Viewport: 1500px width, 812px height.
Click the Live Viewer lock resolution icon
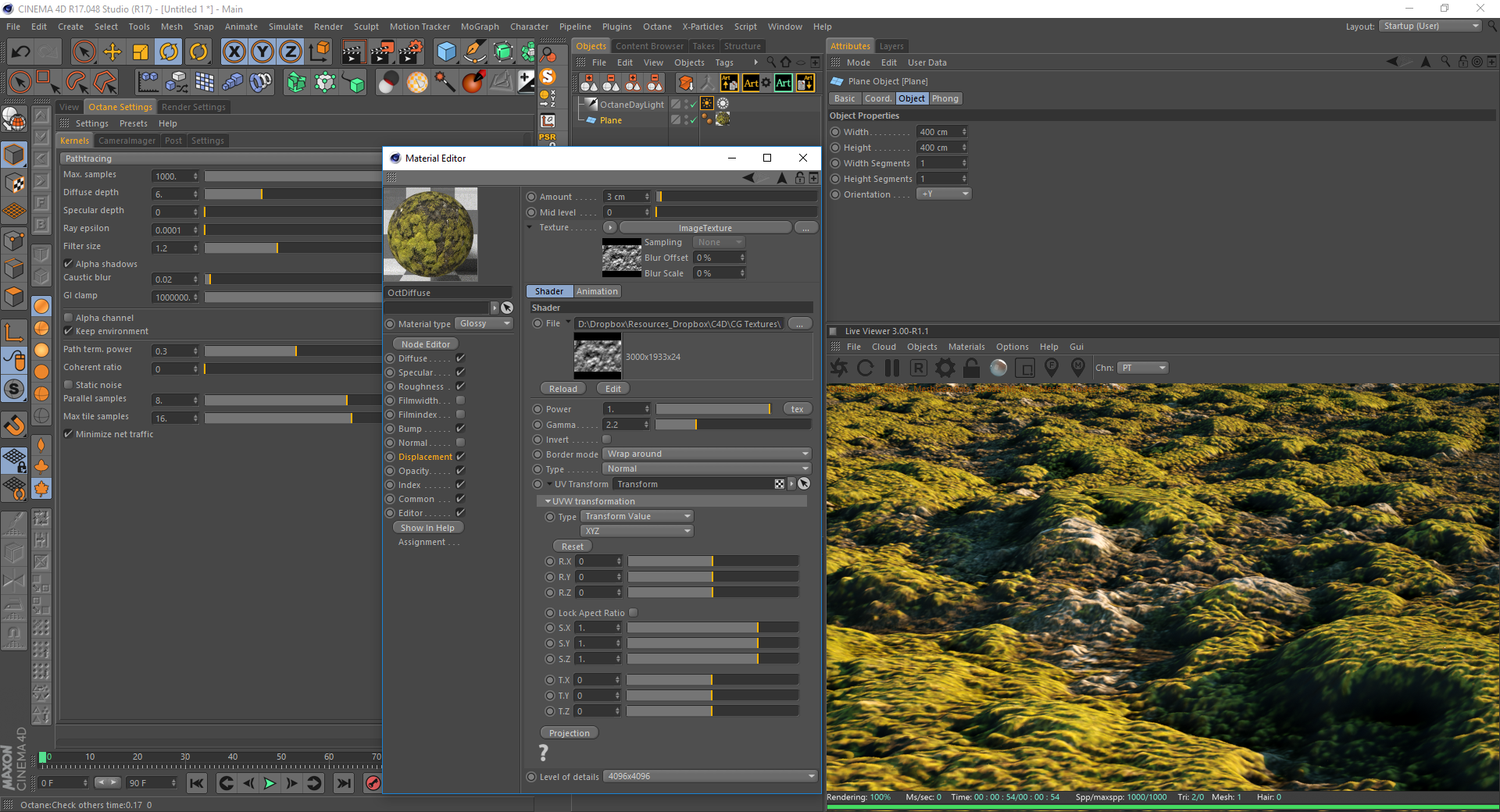pos(971,368)
